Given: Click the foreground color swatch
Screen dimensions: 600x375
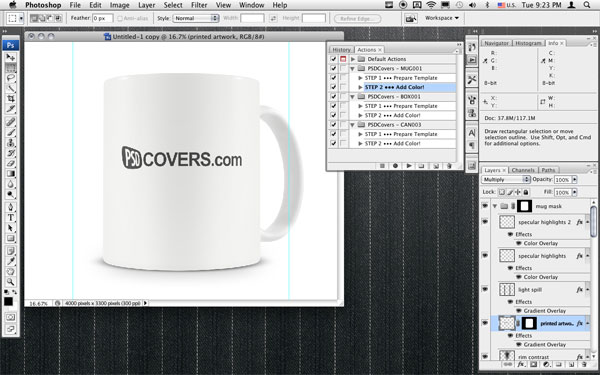Looking at the screenshot, I should point(8,302).
